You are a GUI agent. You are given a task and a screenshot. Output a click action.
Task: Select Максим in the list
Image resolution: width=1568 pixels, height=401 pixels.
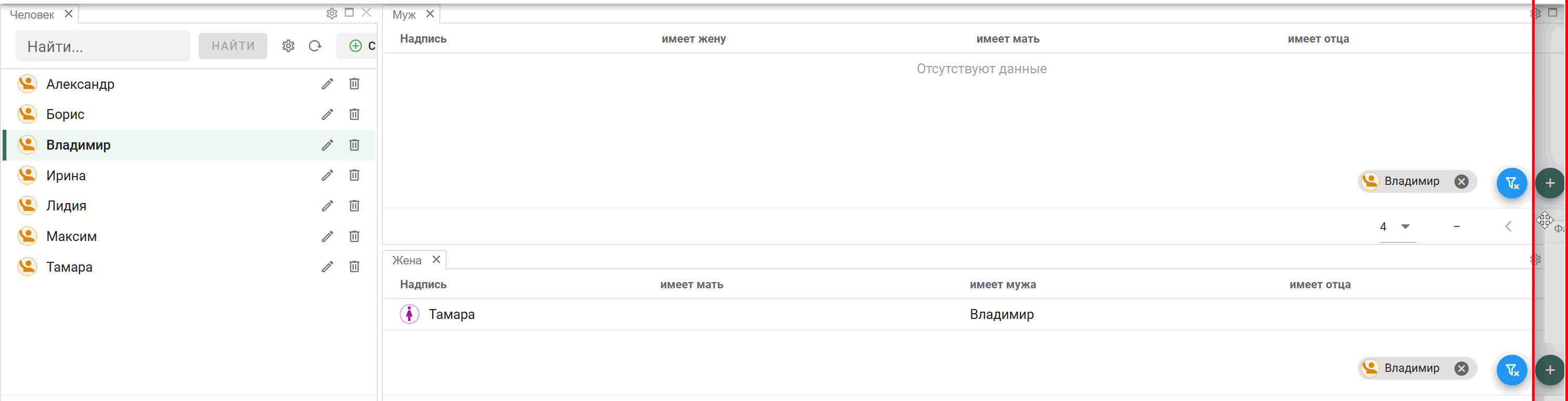pos(189,236)
